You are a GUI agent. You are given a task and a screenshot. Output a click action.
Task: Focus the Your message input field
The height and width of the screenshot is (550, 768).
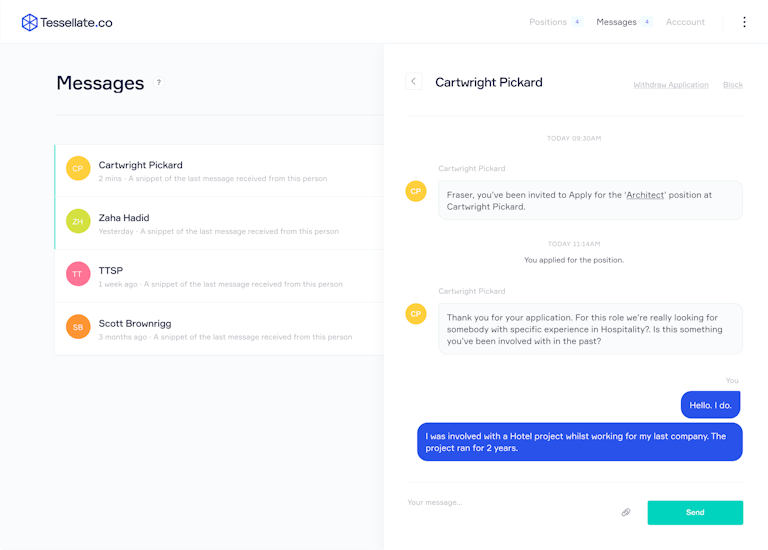[509, 502]
